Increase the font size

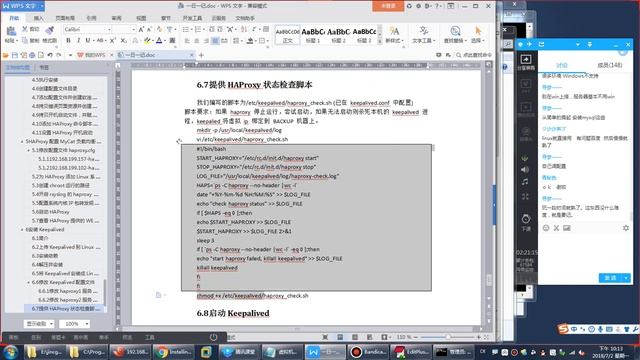tap(141, 29)
